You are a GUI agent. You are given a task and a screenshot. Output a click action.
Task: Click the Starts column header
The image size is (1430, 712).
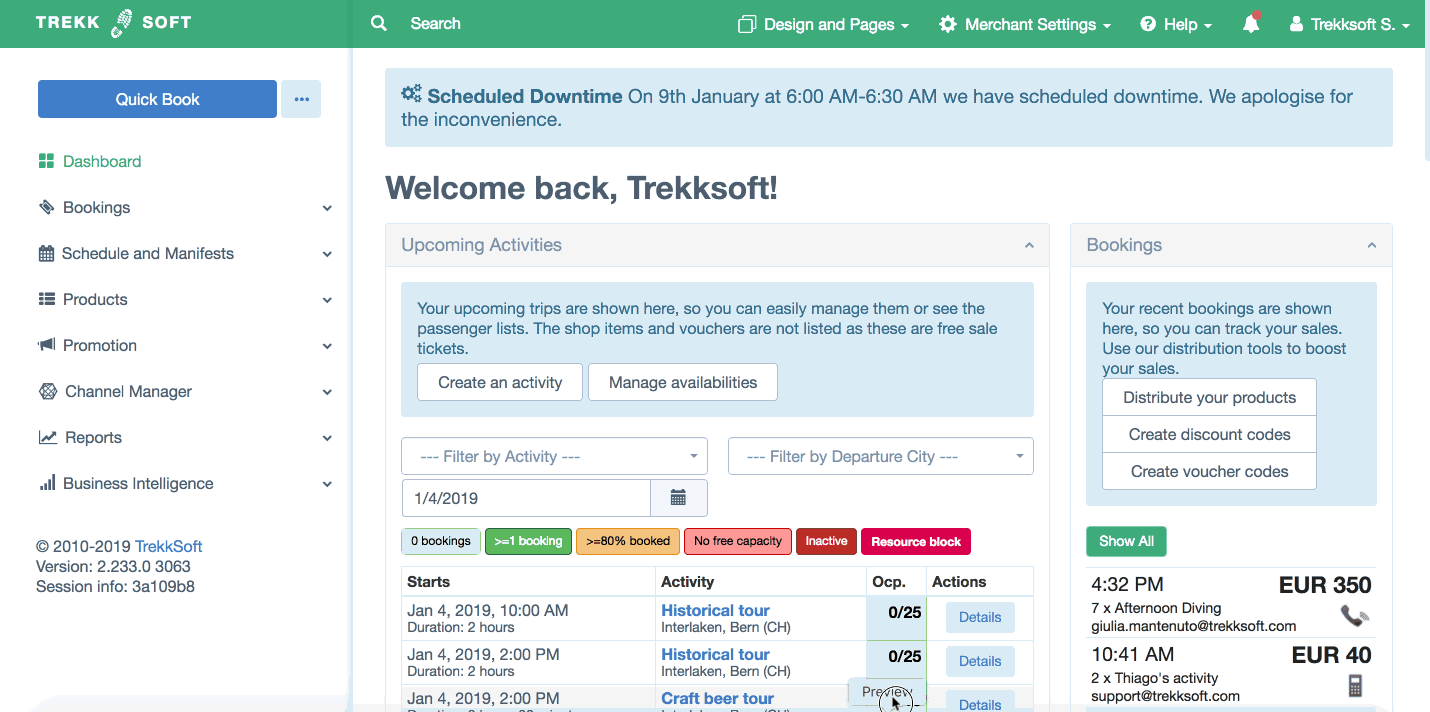coord(429,581)
